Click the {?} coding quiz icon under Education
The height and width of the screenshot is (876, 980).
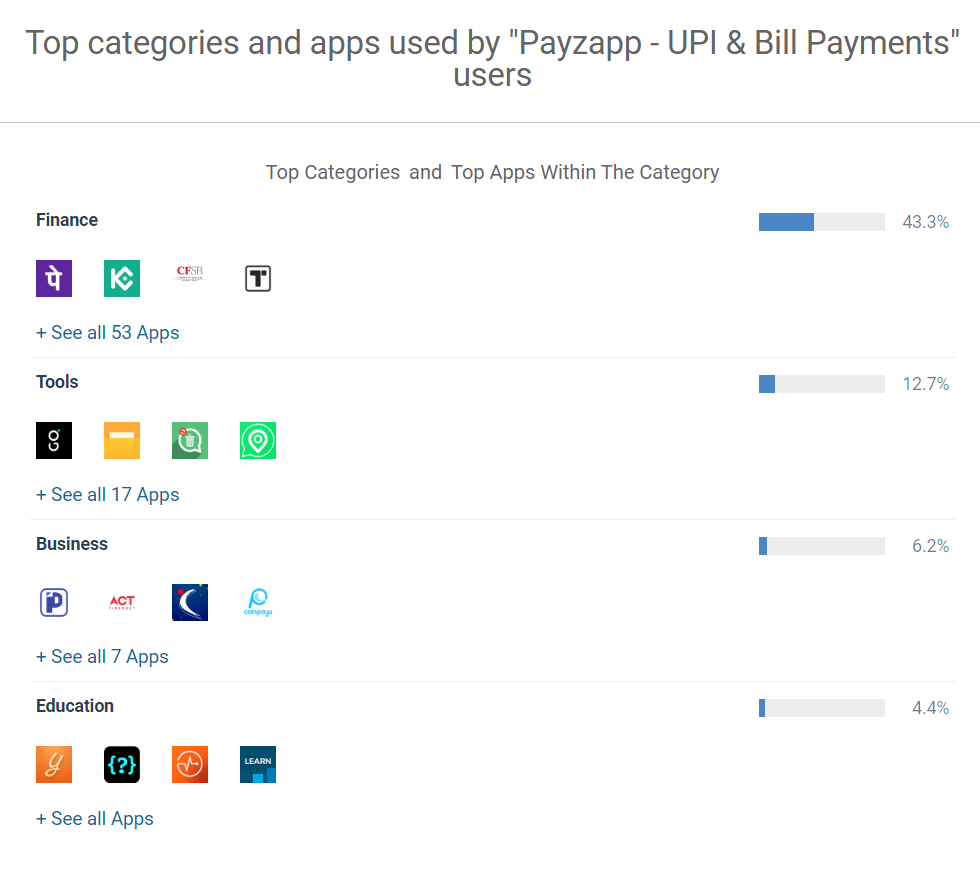(x=121, y=764)
